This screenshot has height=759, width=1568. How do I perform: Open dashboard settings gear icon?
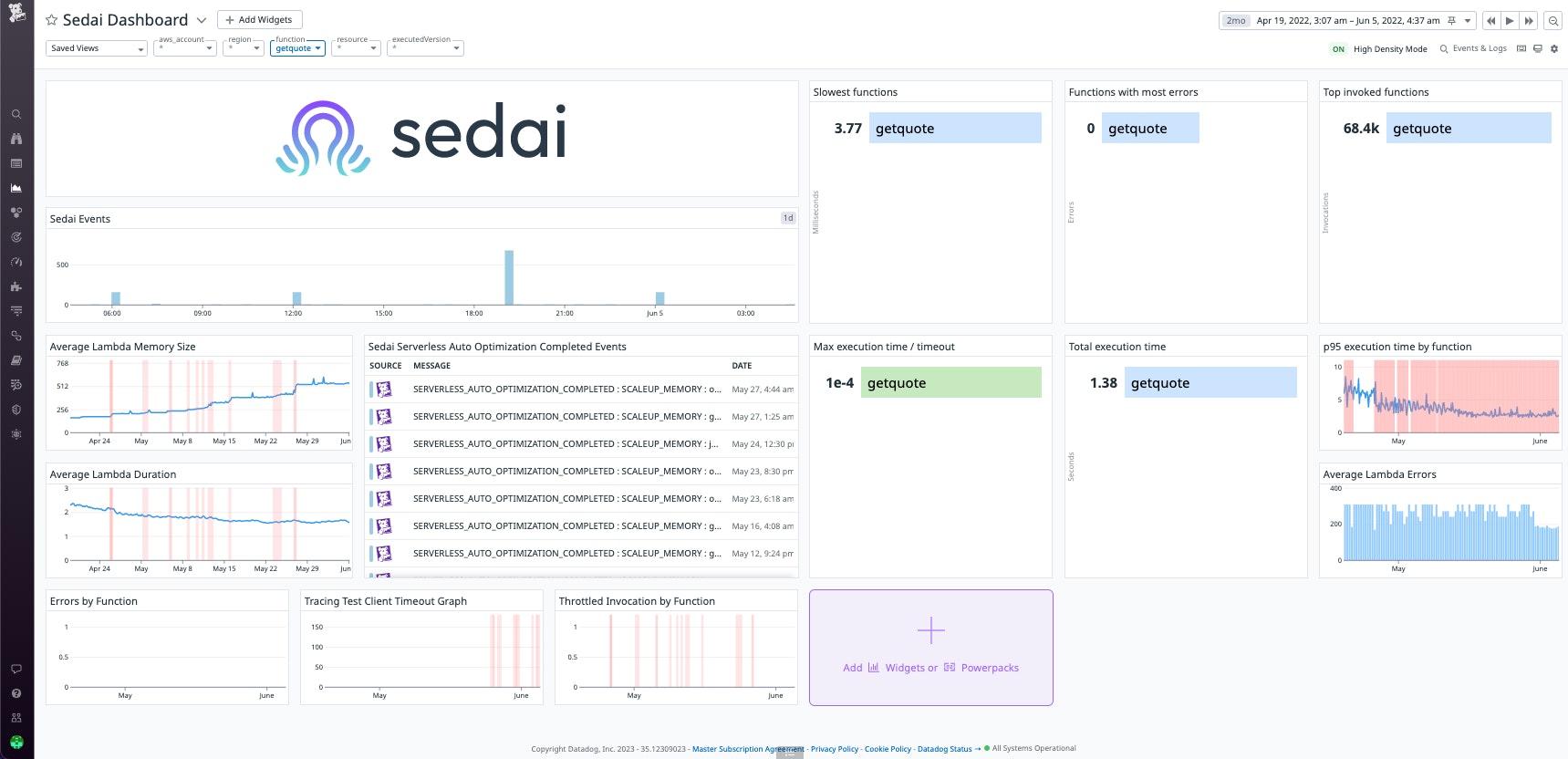point(1554,49)
